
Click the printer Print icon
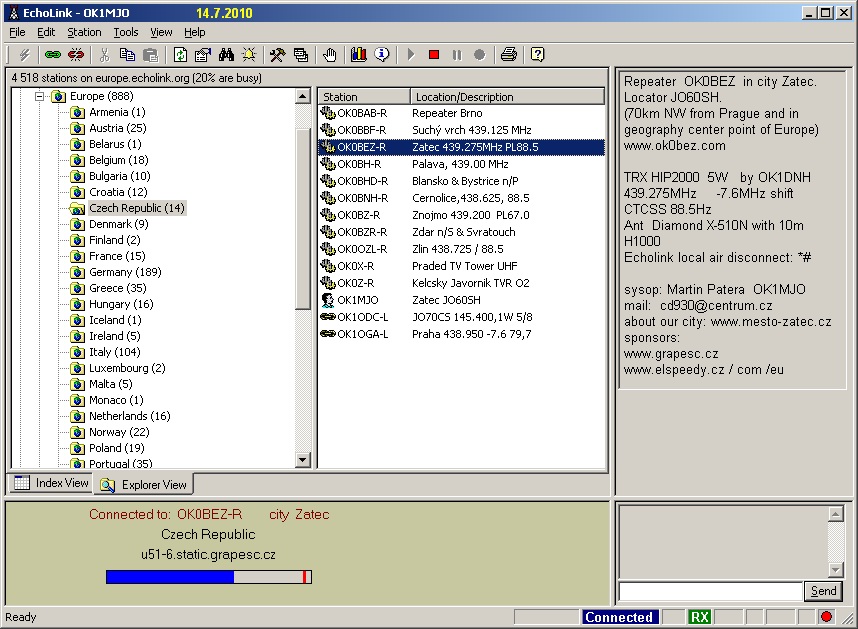click(x=509, y=55)
